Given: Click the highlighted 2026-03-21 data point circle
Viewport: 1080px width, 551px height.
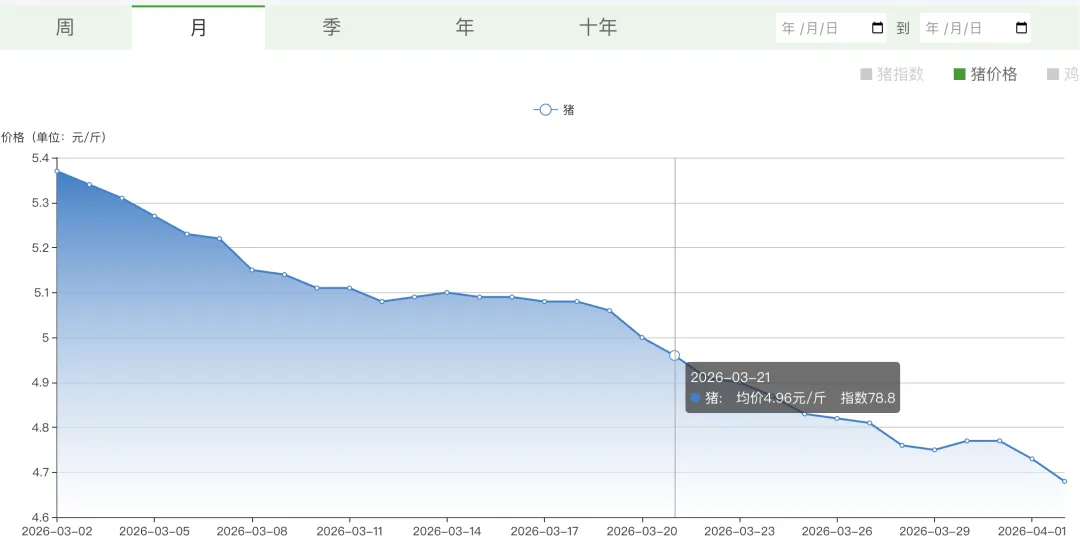Looking at the screenshot, I should pos(674,355).
